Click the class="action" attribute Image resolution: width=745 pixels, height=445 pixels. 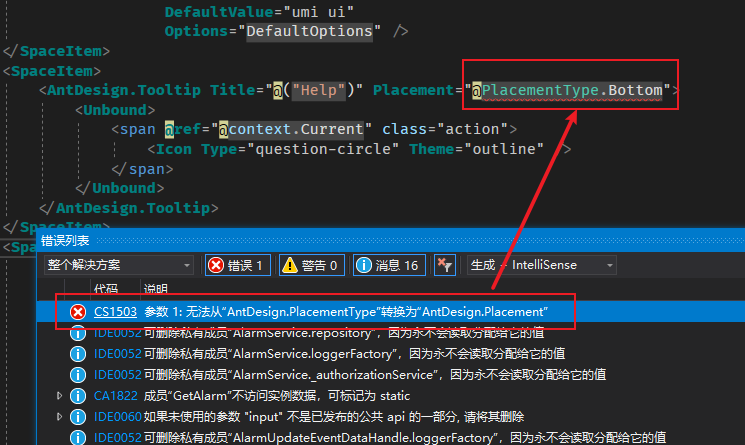[445, 129]
